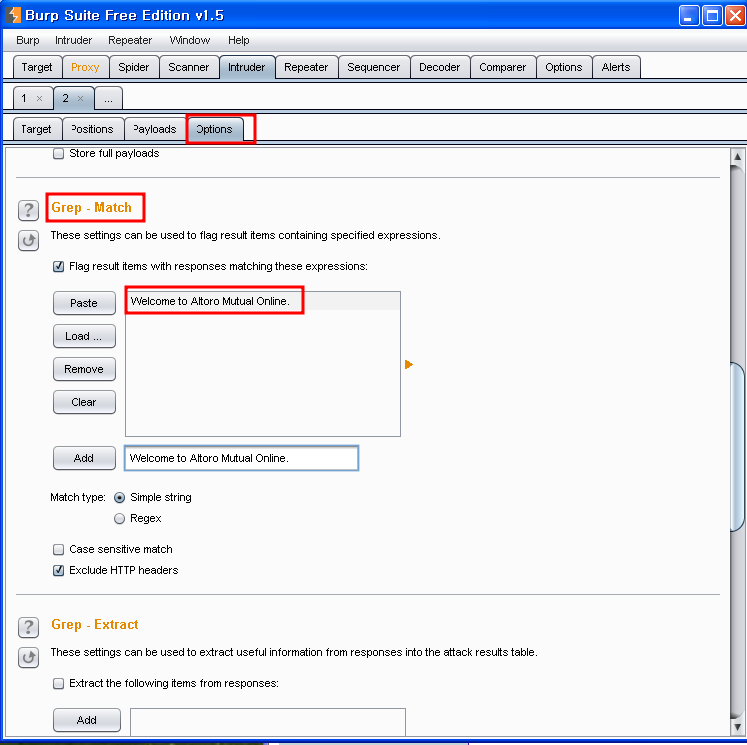The width and height of the screenshot is (747, 745).
Task: Enable Case sensitive match
Action: 58,549
